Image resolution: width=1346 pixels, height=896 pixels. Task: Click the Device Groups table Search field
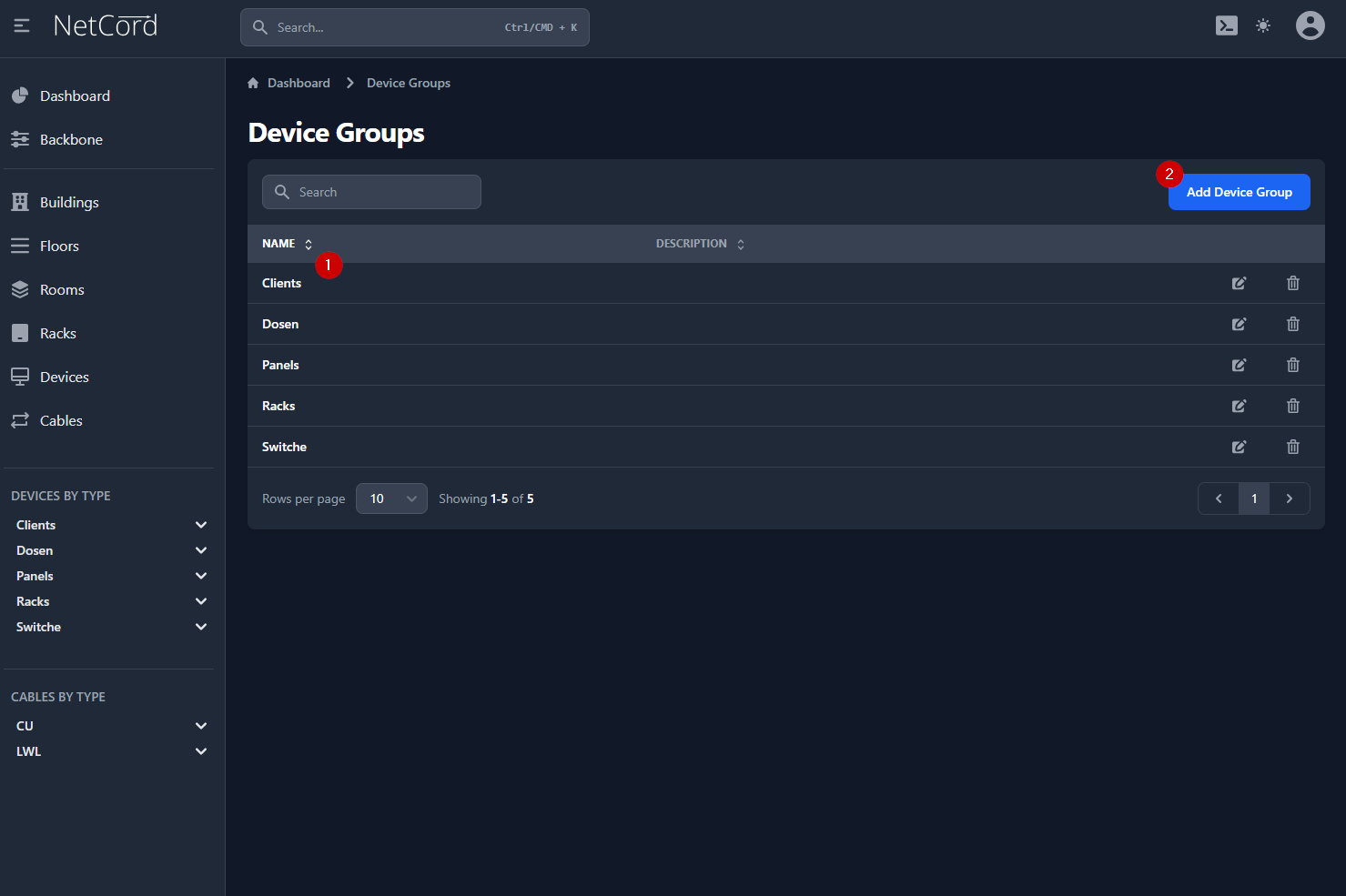click(x=371, y=192)
